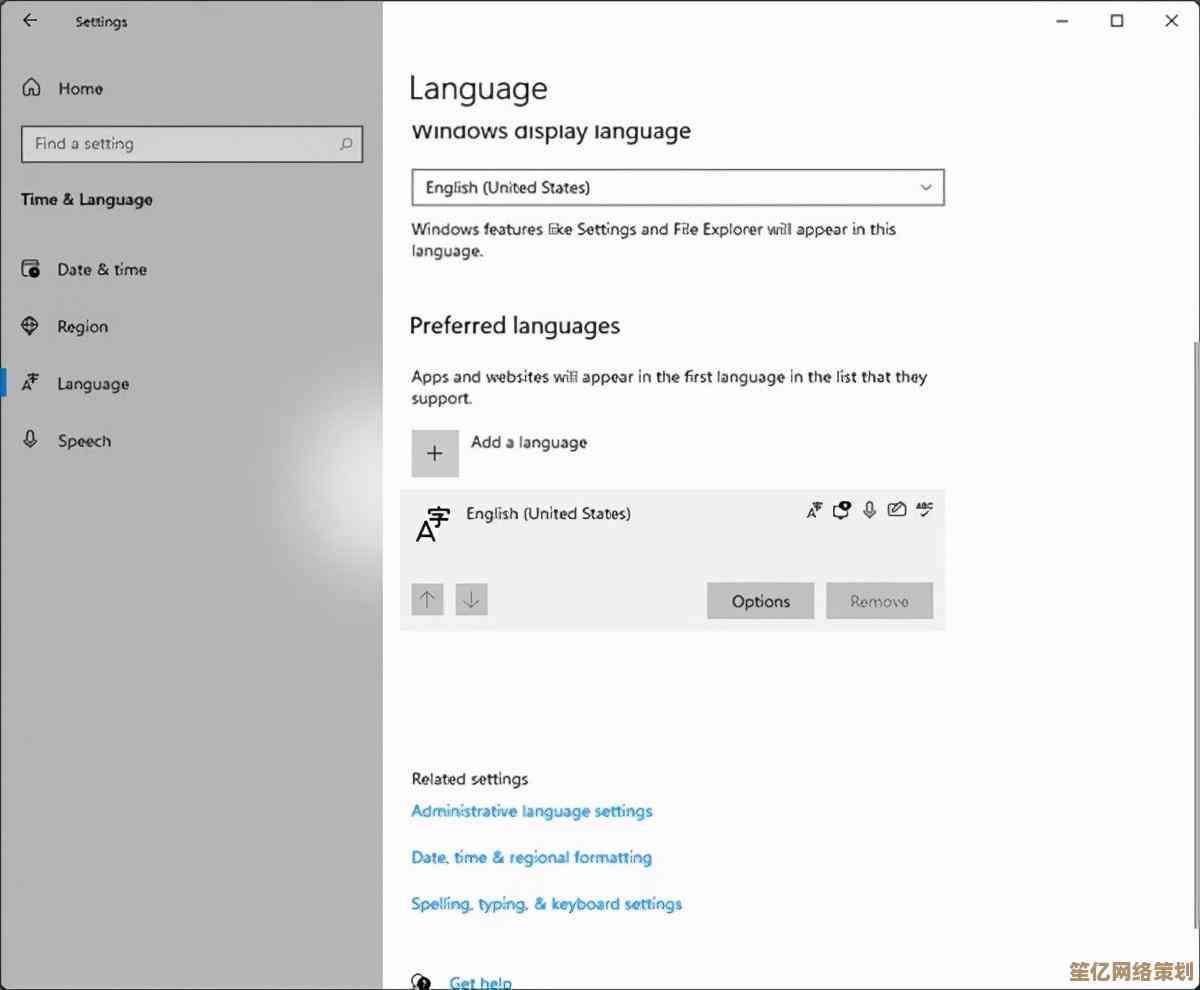
Task: Move language down with arrow button
Action: [472, 600]
